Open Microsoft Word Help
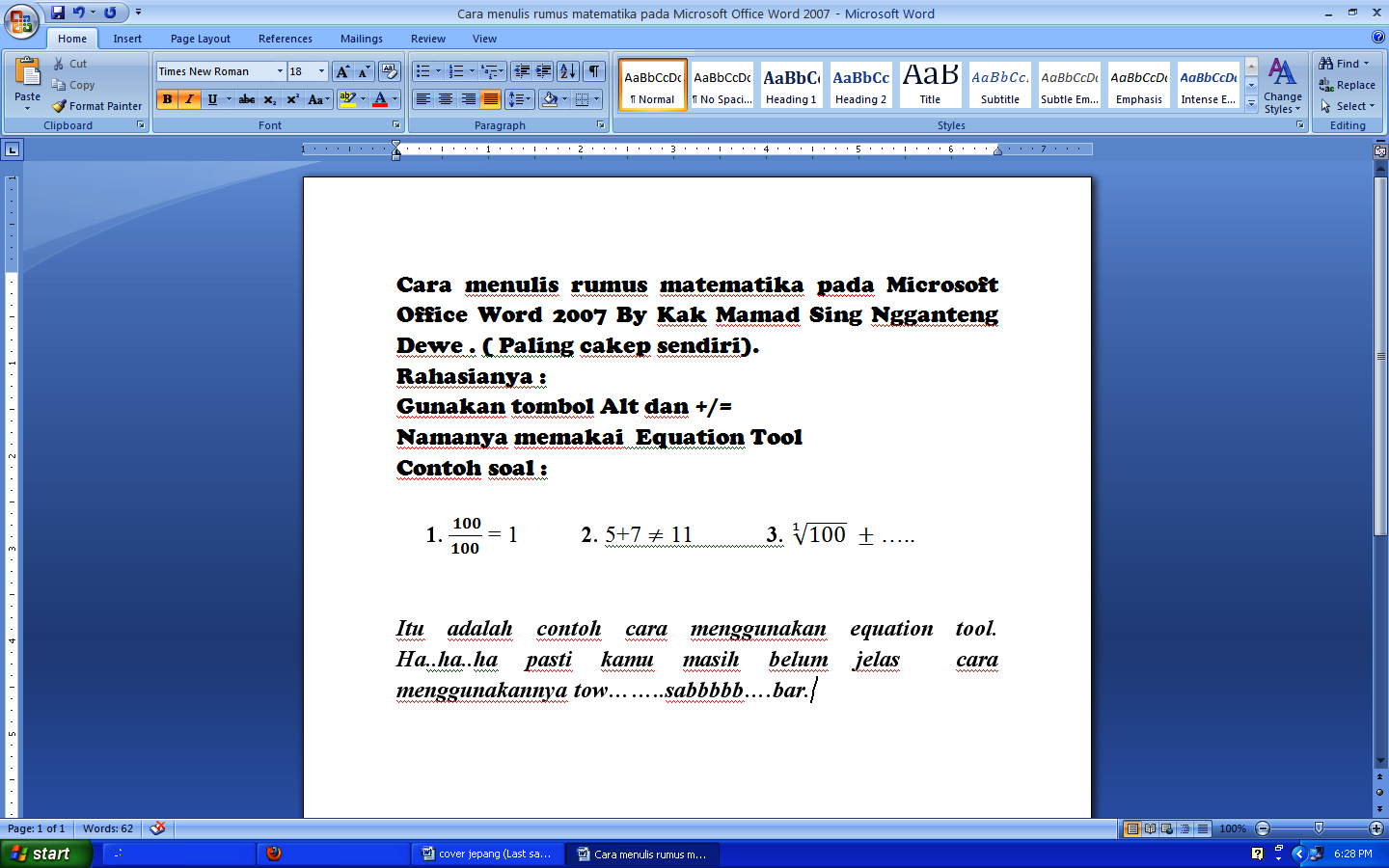 click(1377, 37)
